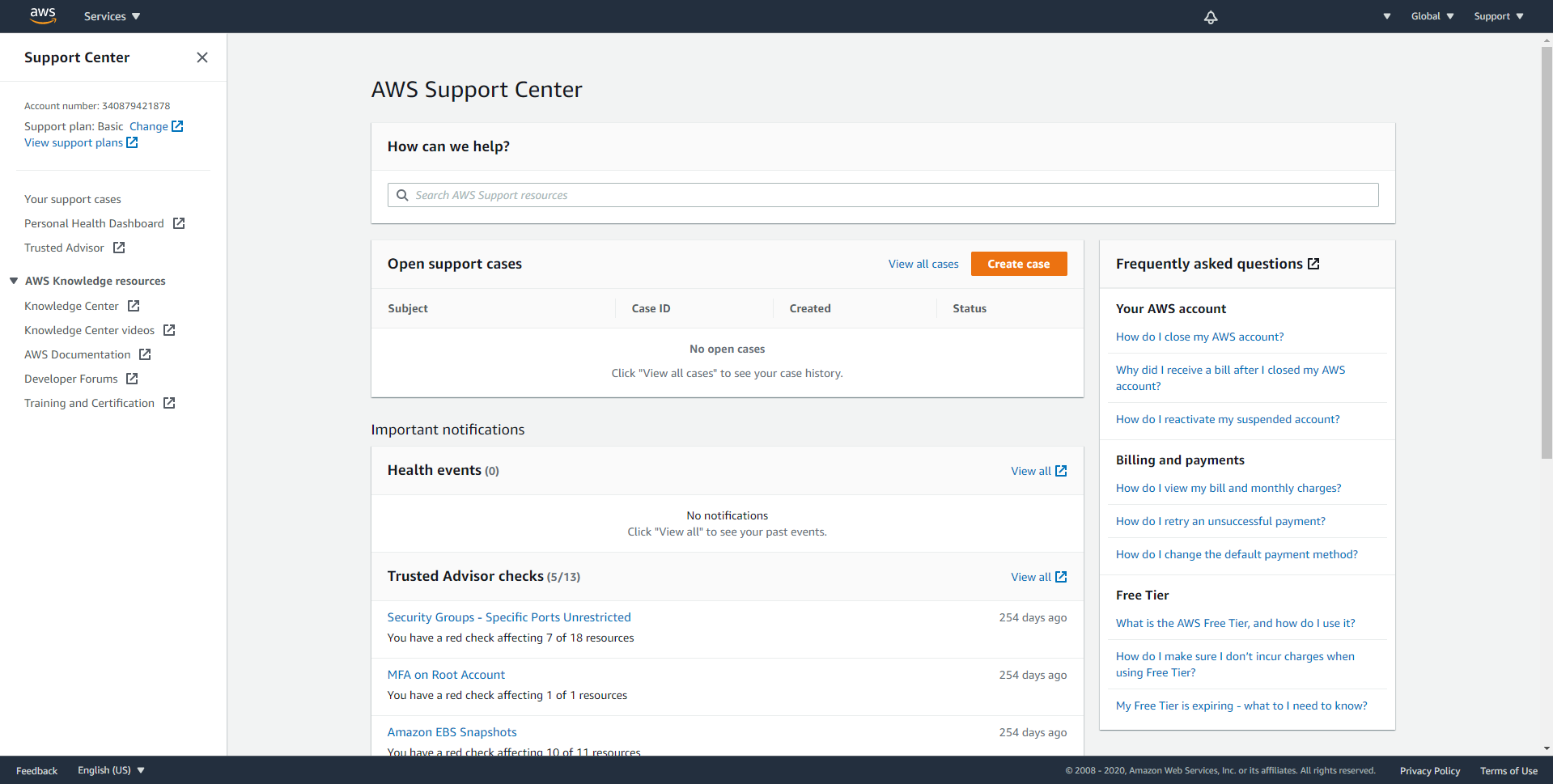Click change the default payment method question
Image resolution: width=1553 pixels, height=784 pixels.
click(1237, 554)
